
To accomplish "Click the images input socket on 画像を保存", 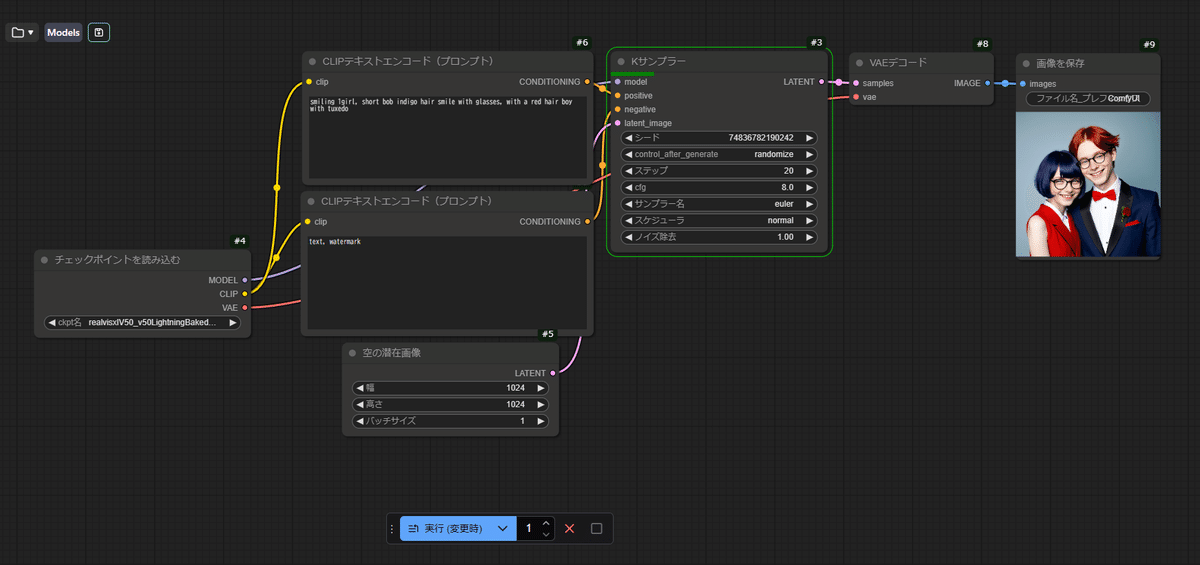I will (x=1022, y=84).
